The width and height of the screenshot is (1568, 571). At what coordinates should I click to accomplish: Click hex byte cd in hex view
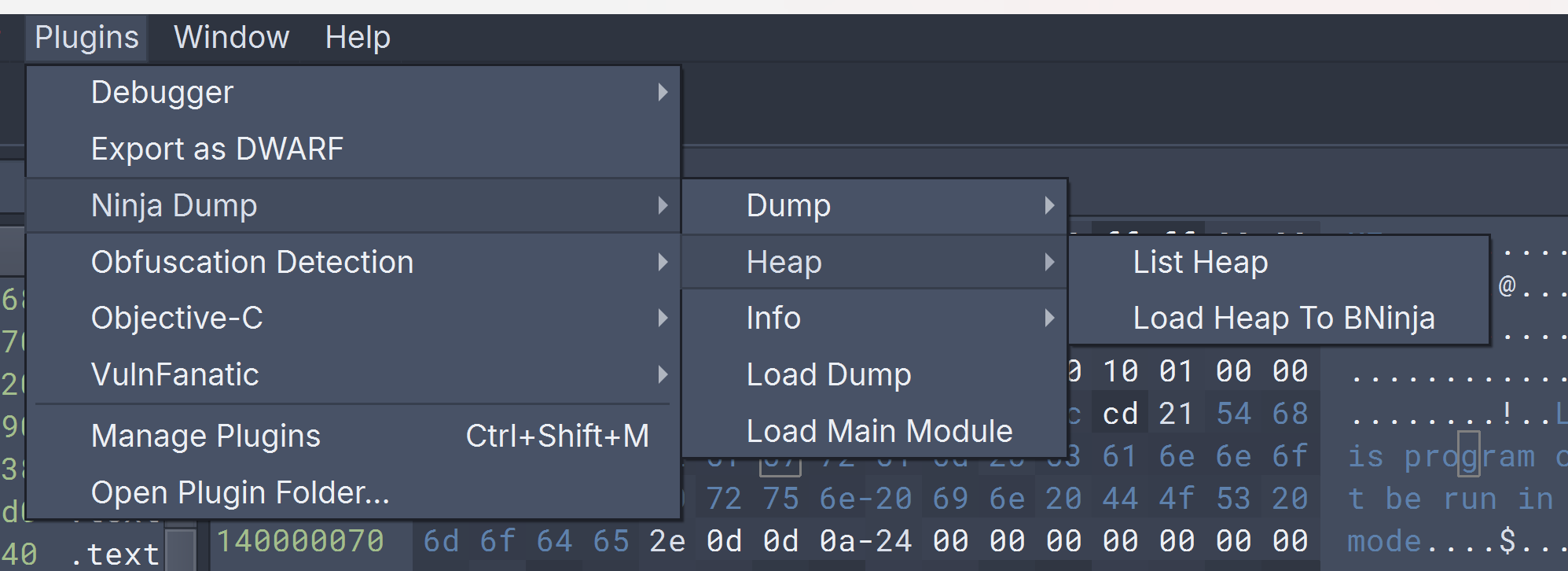[1120, 414]
